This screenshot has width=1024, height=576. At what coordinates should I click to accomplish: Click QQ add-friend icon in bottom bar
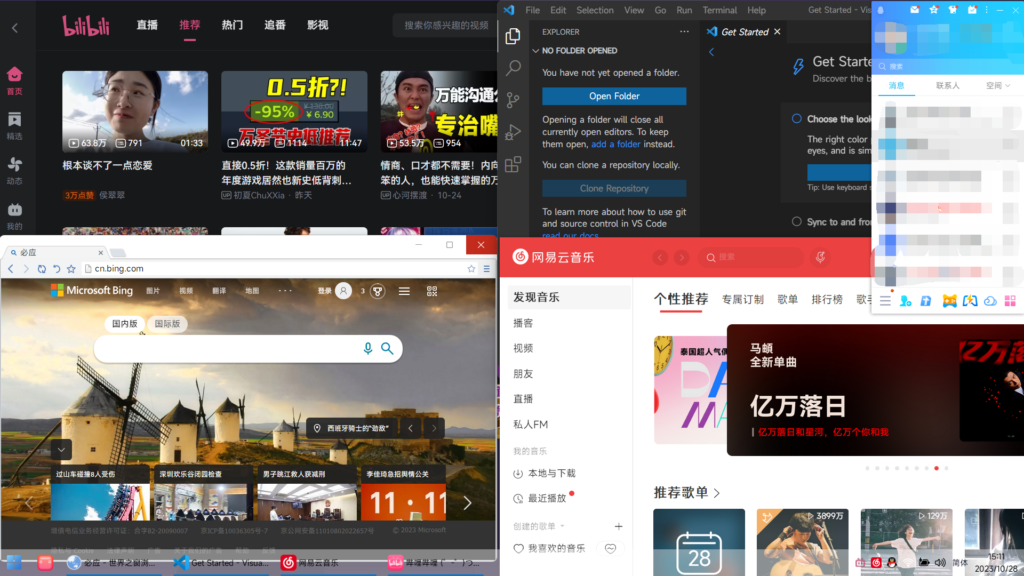pyautogui.click(x=905, y=300)
